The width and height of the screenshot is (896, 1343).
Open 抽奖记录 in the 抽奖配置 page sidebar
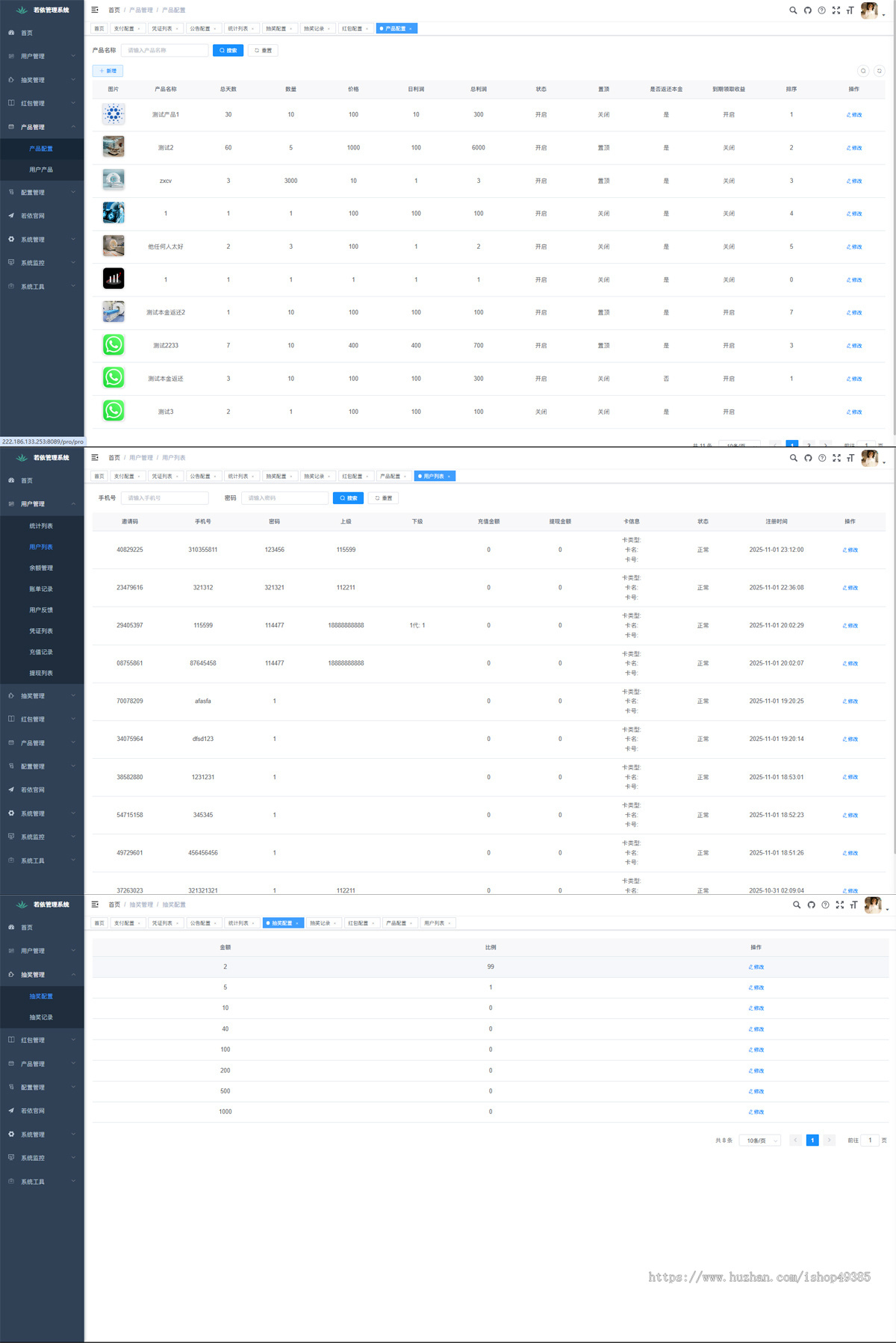point(42,1017)
